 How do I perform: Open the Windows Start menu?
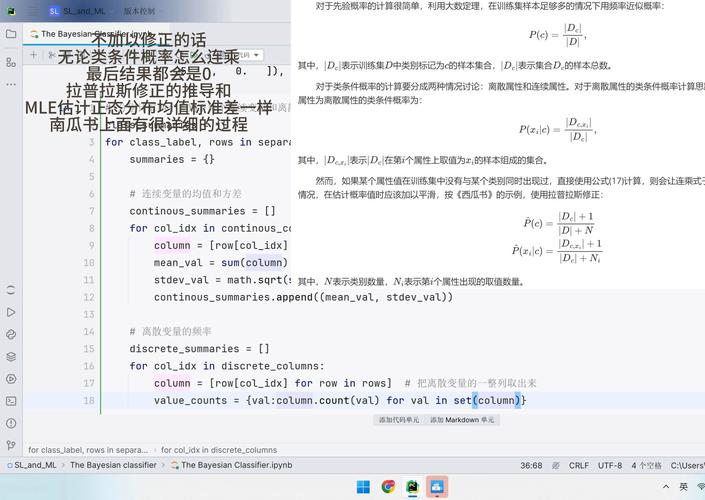click(x=363, y=487)
